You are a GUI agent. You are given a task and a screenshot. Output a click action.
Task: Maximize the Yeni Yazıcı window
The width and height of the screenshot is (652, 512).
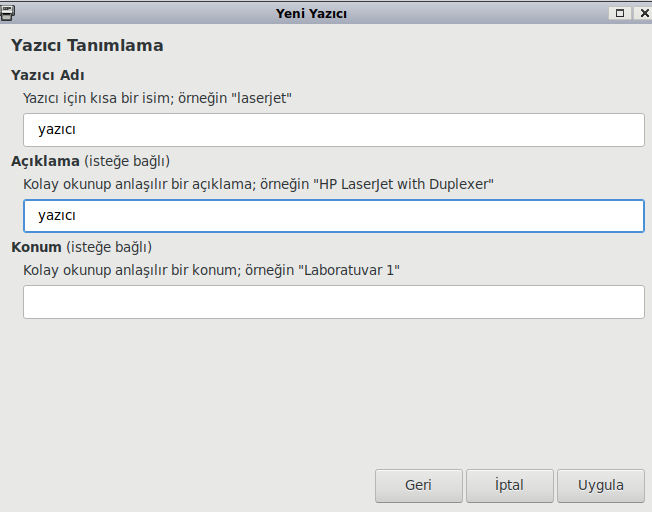(620, 13)
